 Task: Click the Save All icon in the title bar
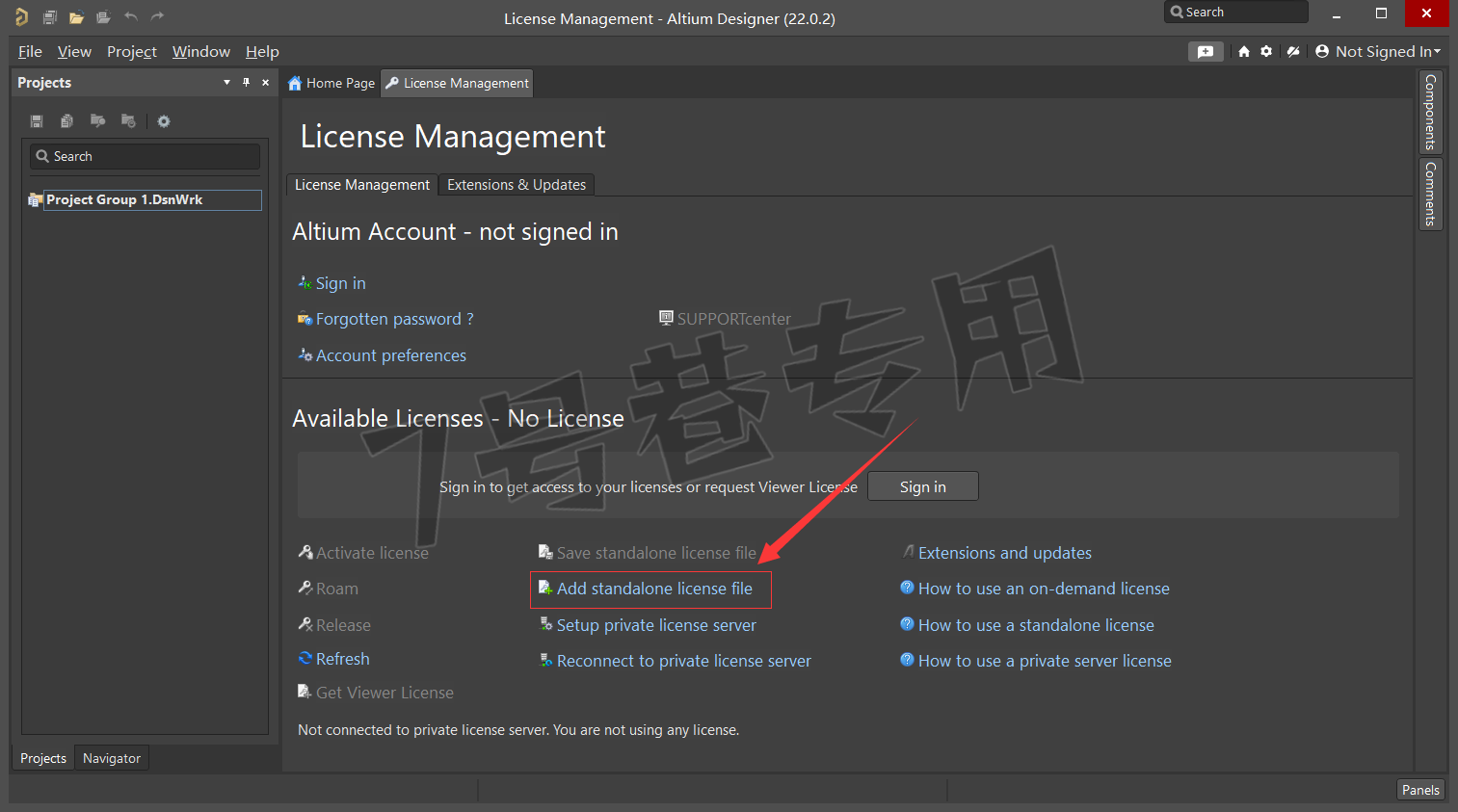point(49,16)
